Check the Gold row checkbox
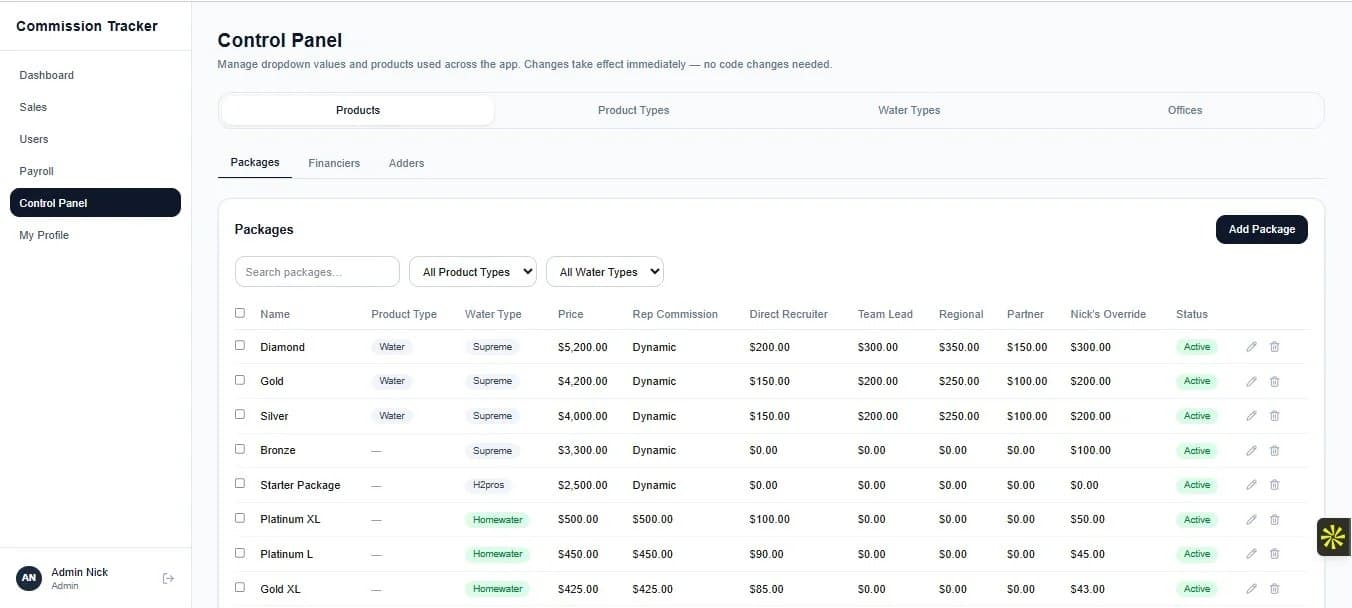This screenshot has height=608, width=1352. coord(240,380)
